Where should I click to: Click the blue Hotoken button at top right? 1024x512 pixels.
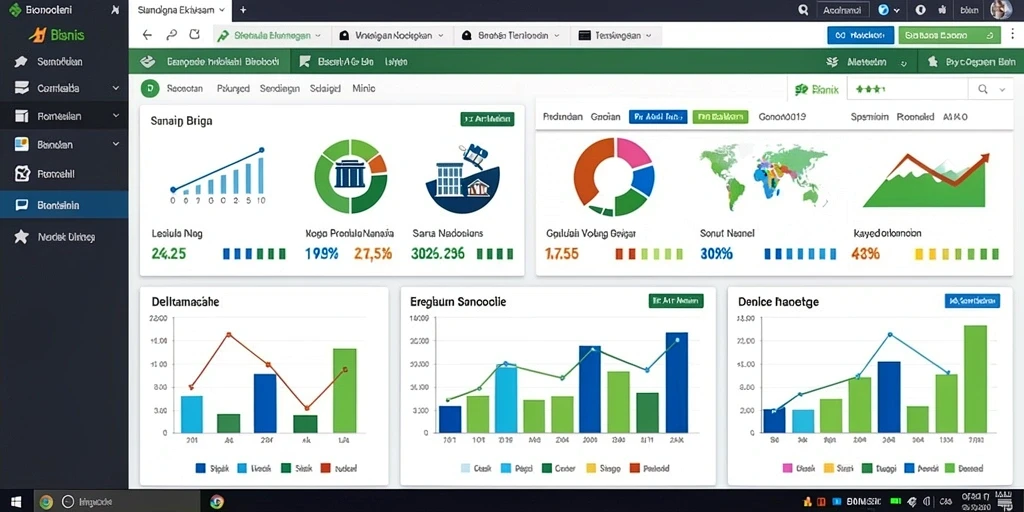pyautogui.click(x=860, y=35)
